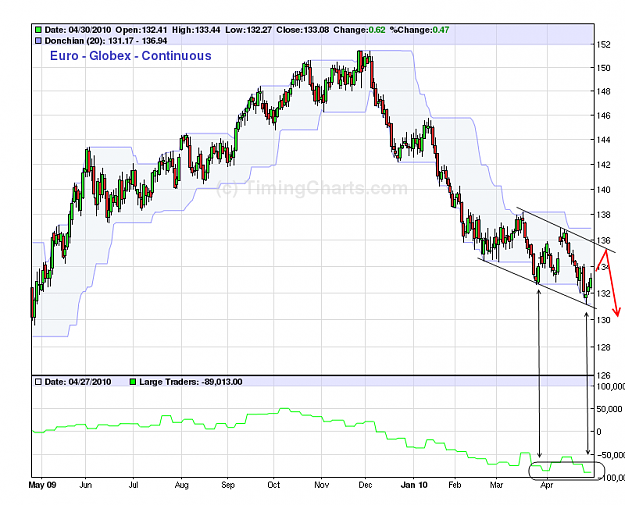Viewport: 625px width, 505px height.
Task: Click the 'May 09' x-axis label
Action: tap(43, 485)
